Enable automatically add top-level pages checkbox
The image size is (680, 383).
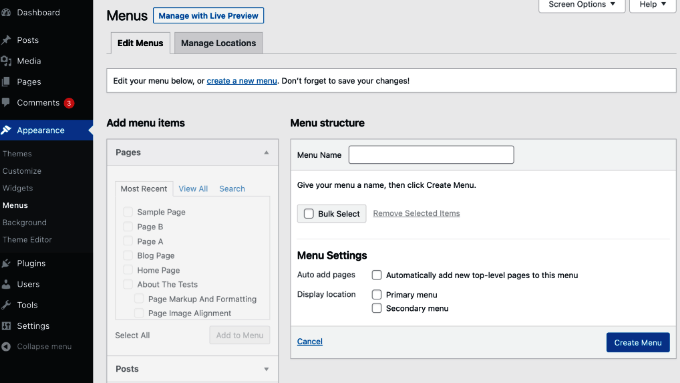pyautogui.click(x=377, y=275)
